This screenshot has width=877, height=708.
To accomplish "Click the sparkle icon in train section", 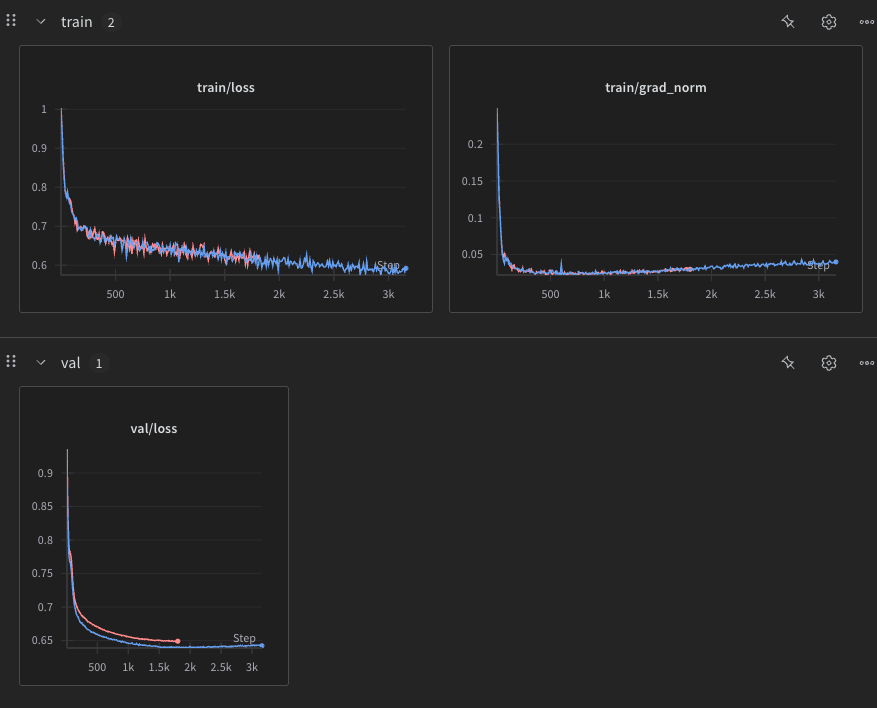I will click(x=788, y=22).
